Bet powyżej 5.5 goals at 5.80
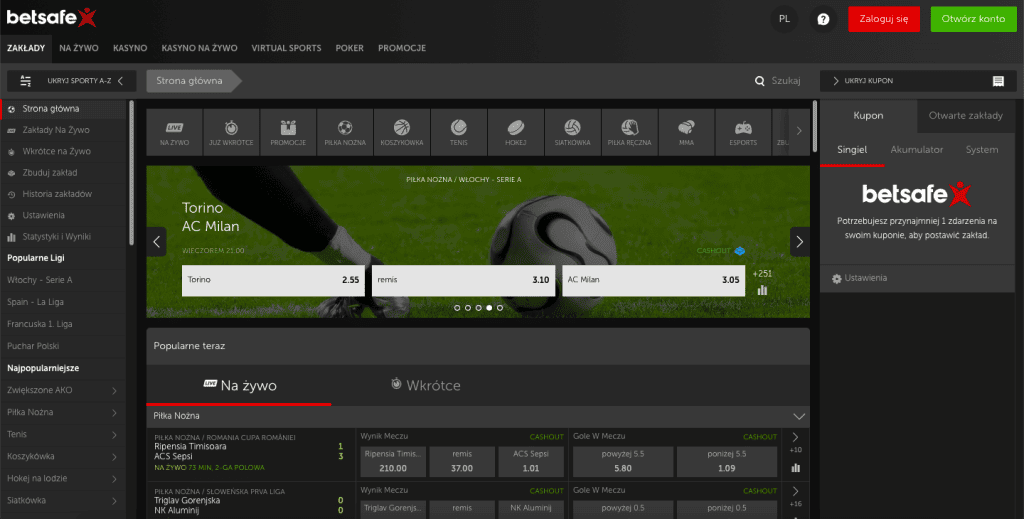 pyautogui.click(x=623, y=462)
